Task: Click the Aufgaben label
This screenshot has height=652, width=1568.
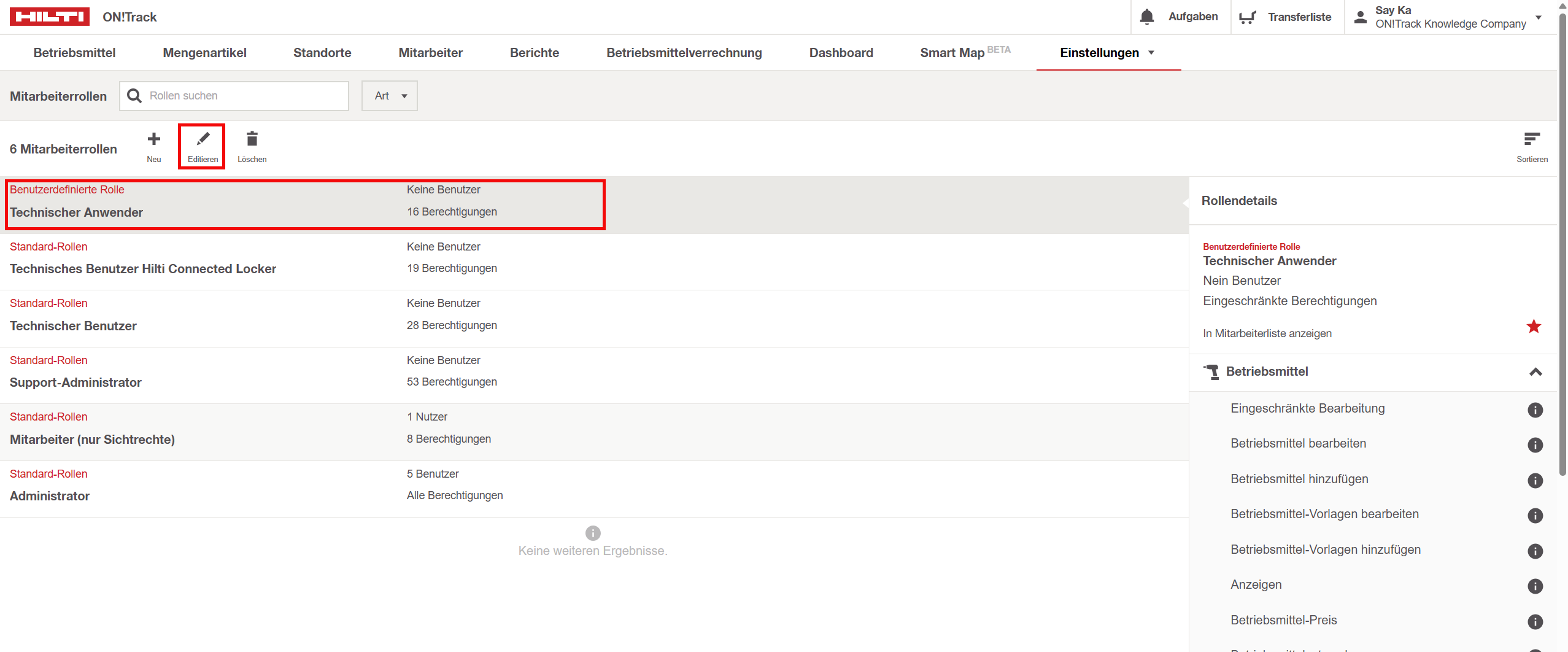Action: 1193,17
